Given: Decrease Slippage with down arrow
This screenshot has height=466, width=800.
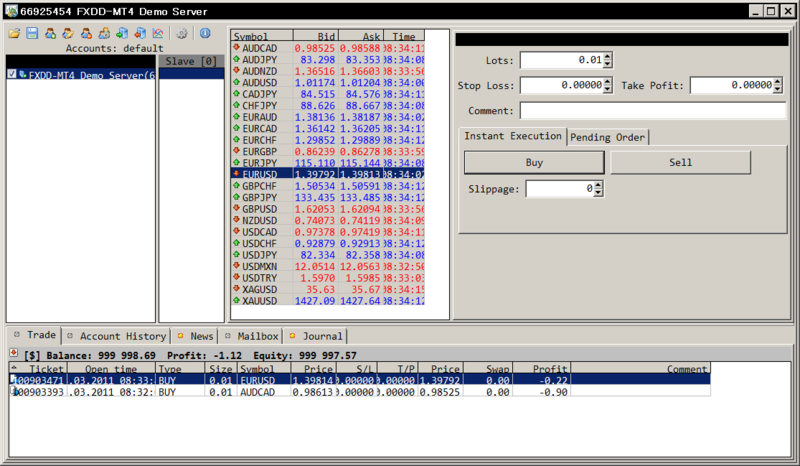Looking at the screenshot, I should tap(598, 192).
